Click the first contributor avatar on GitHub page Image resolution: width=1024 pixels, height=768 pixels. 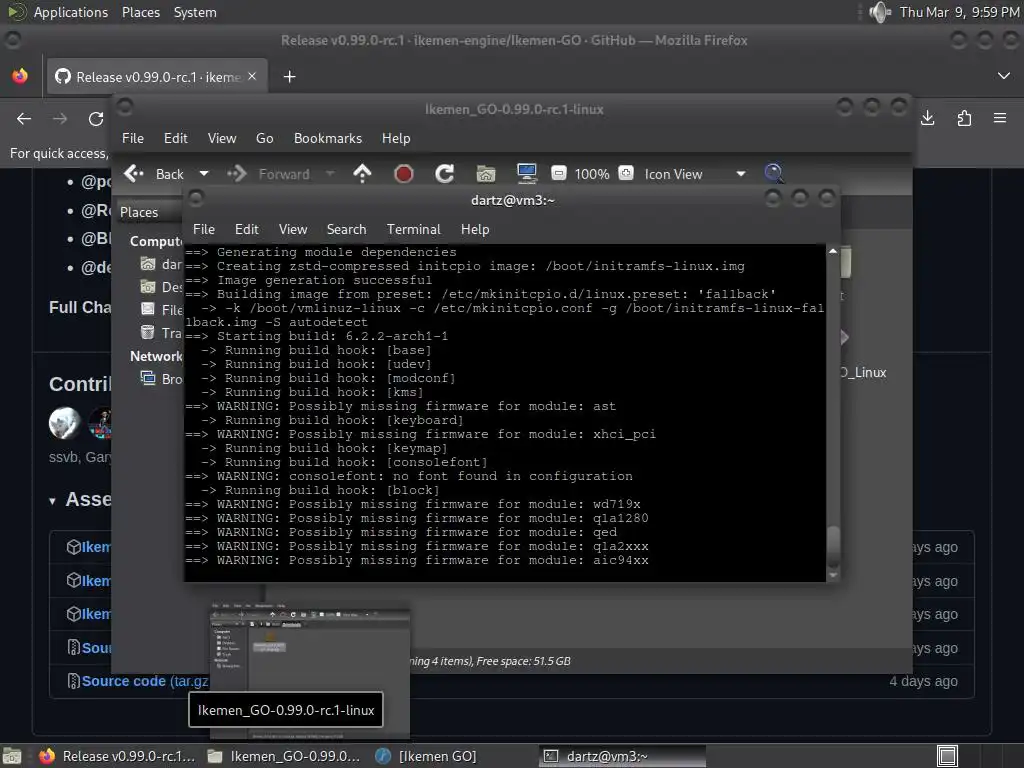click(65, 423)
